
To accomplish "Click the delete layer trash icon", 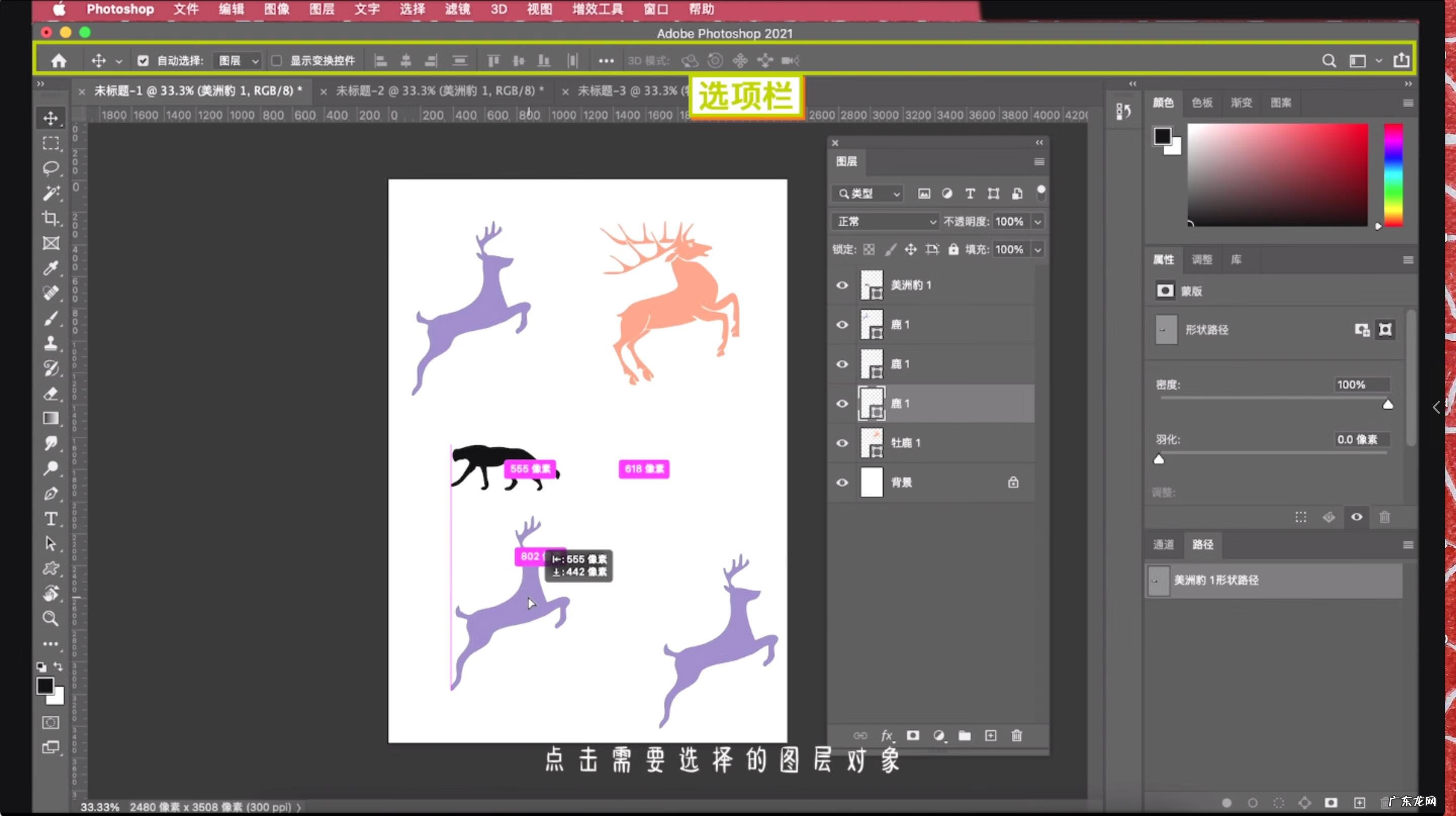I will (1016, 735).
